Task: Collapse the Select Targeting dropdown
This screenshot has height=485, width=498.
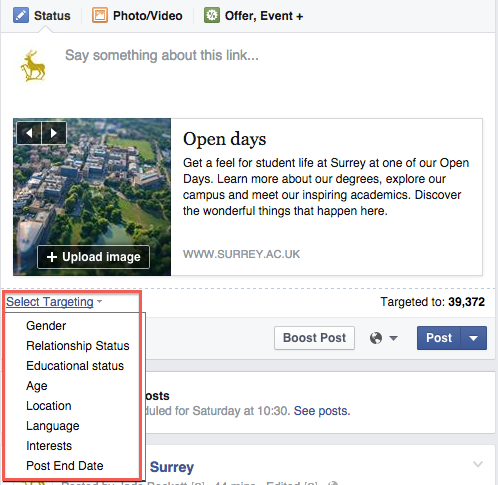Action: [x=54, y=302]
